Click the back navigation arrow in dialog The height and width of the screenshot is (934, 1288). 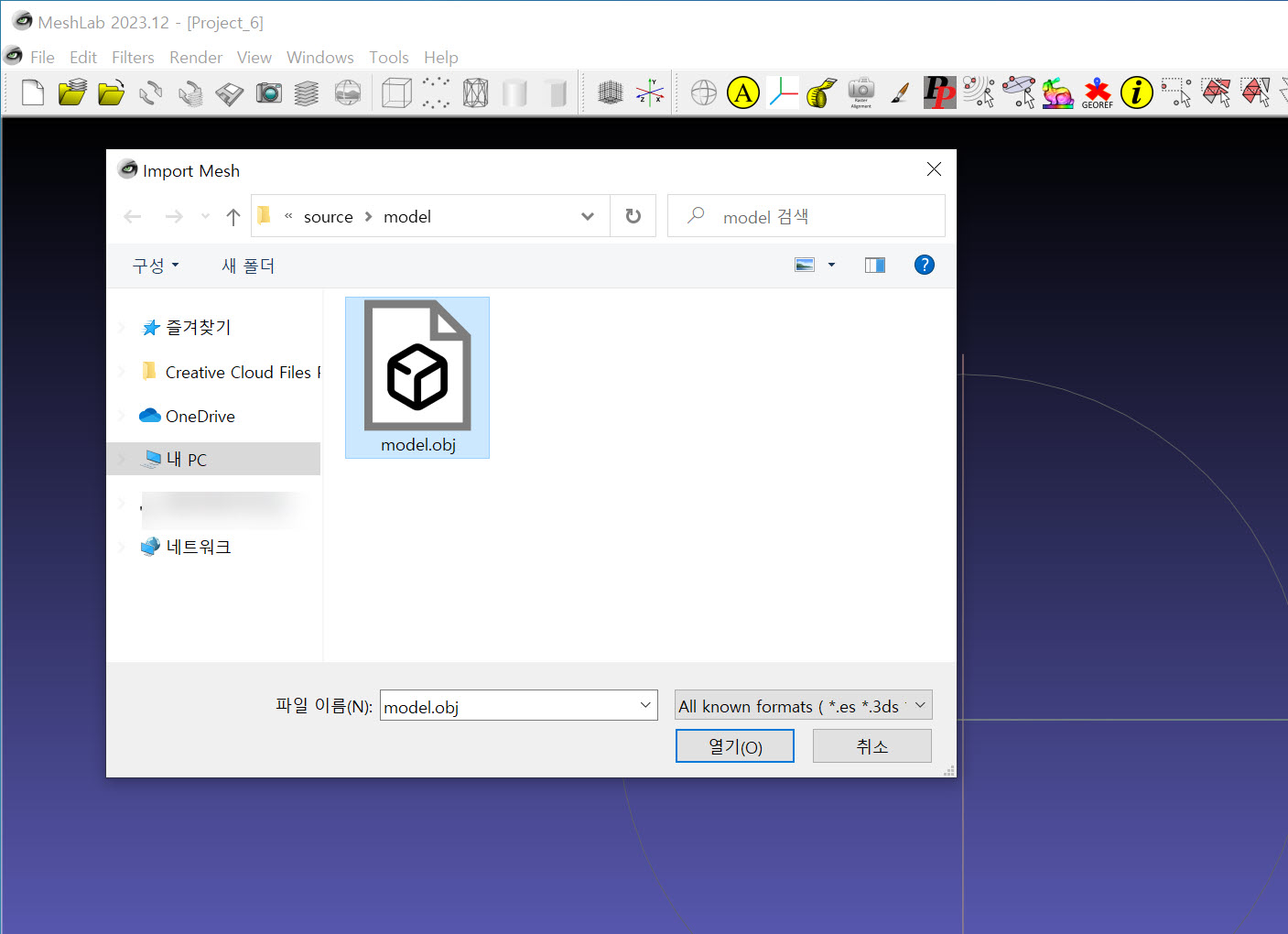pyautogui.click(x=133, y=217)
